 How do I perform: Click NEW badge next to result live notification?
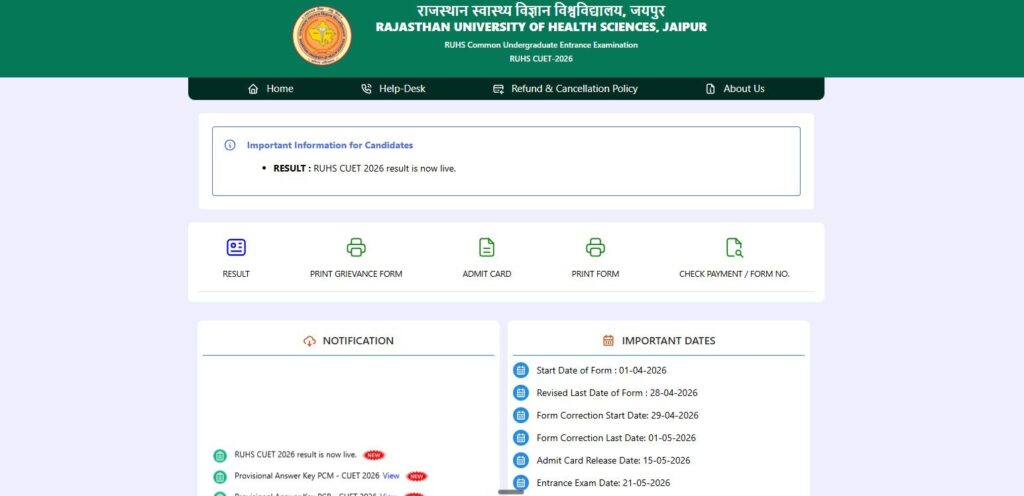click(x=374, y=455)
